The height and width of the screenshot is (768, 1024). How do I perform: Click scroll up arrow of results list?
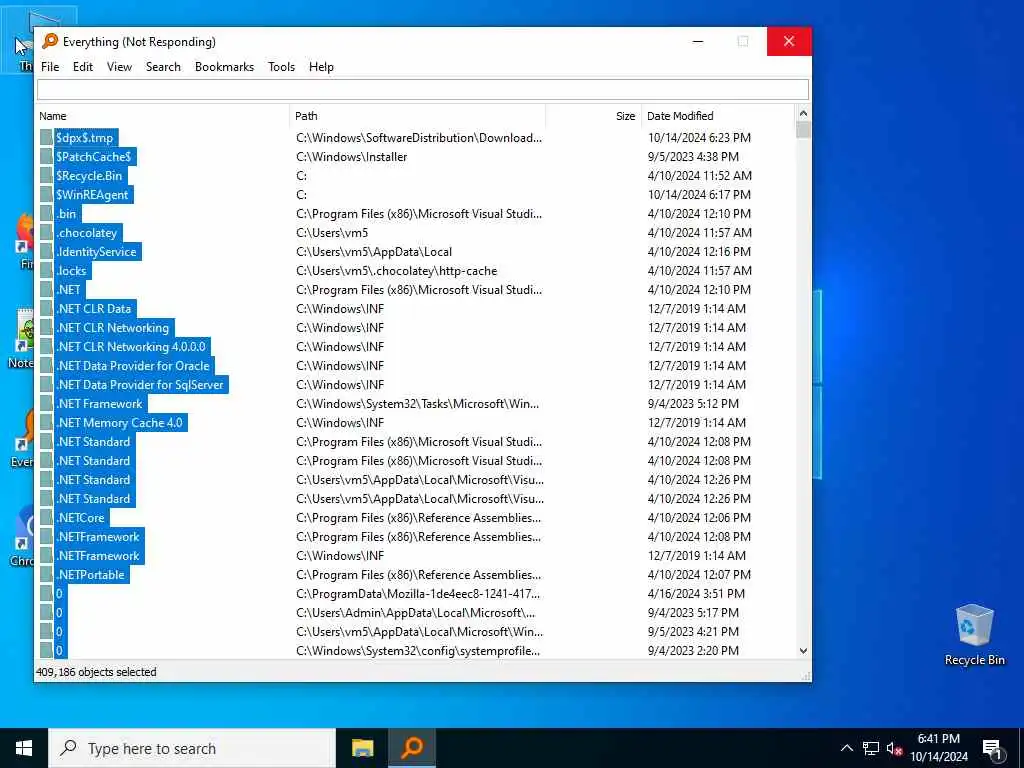[x=803, y=114]
